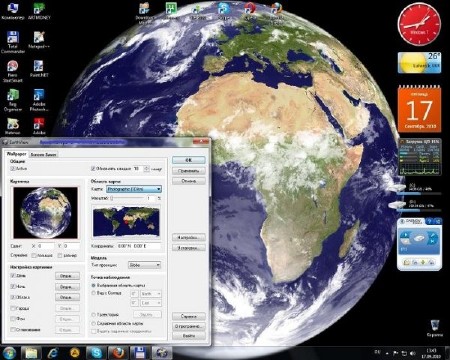
Task: Open Ночь options with its Опции button
Action: coord(67,287)
